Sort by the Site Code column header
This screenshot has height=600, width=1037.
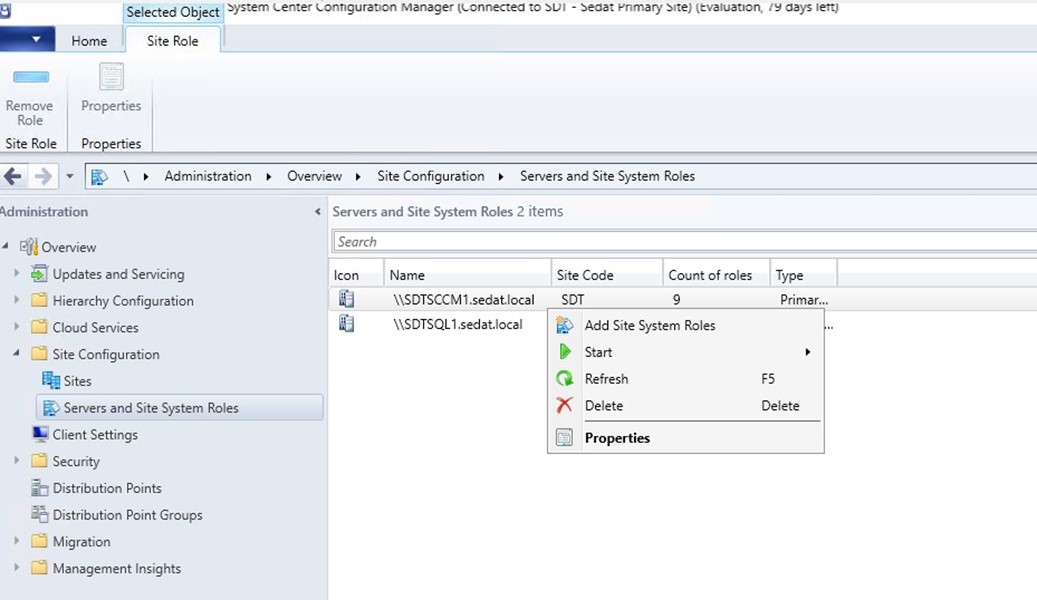(x=607, y=275)
